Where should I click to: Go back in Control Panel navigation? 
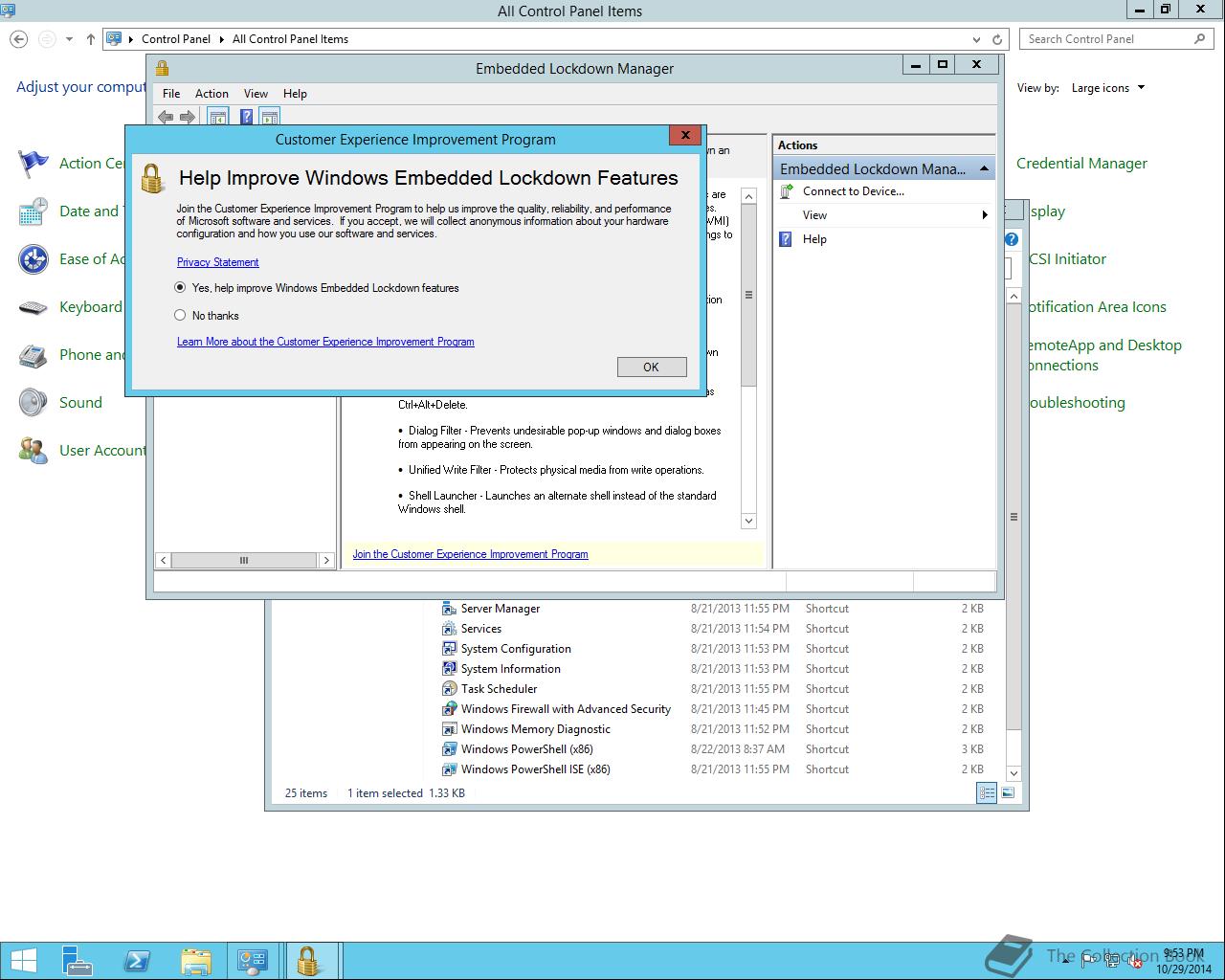pos(19,39)
